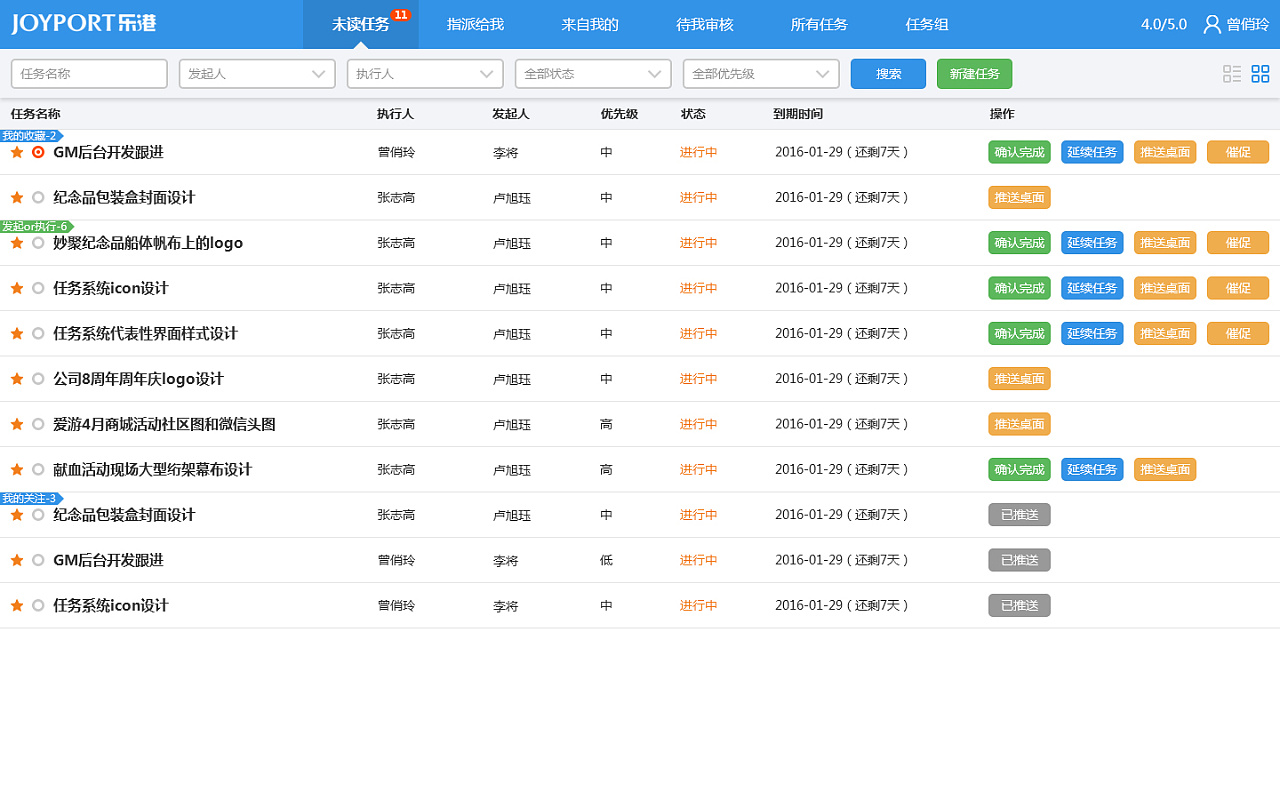1280x800 pixels.
Task: Select radio circle for 献血活动现场大型绗架幕布设计
Action: (x=38, y=469)
